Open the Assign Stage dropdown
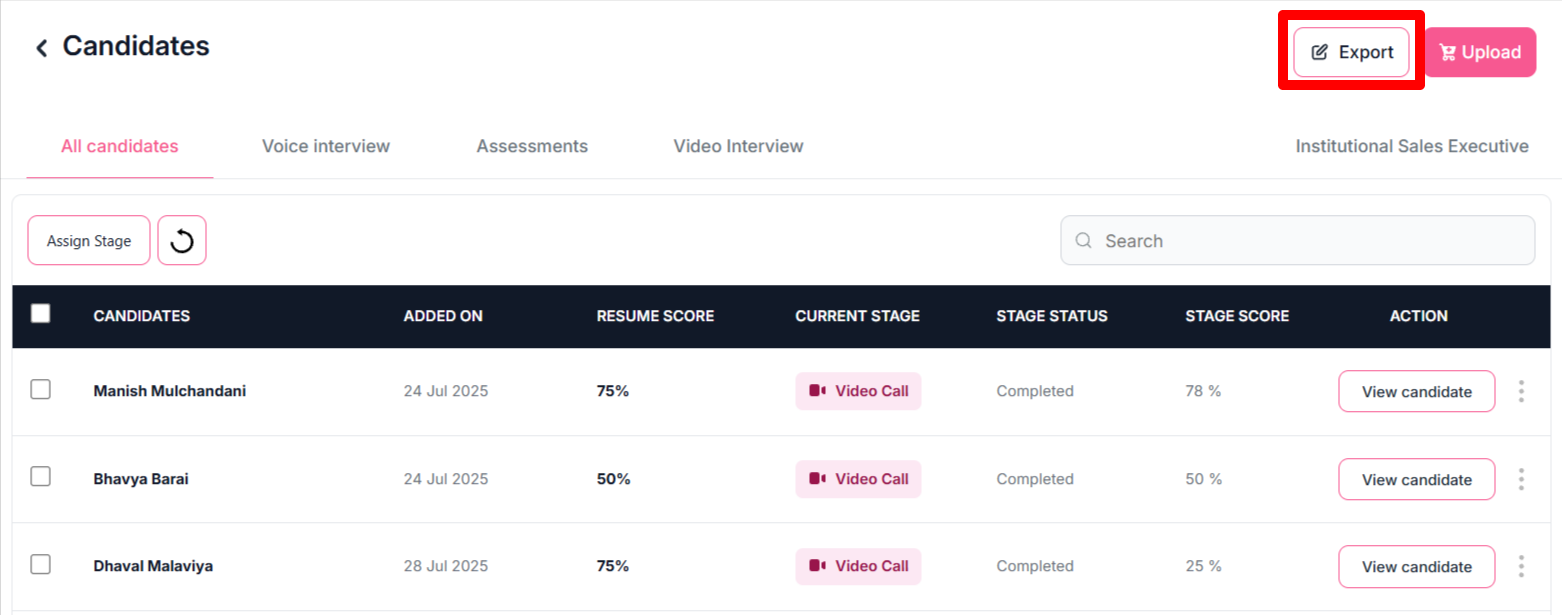Image resolution: width=1562 pixels, height=615 pixels. [x=89, y=241]
